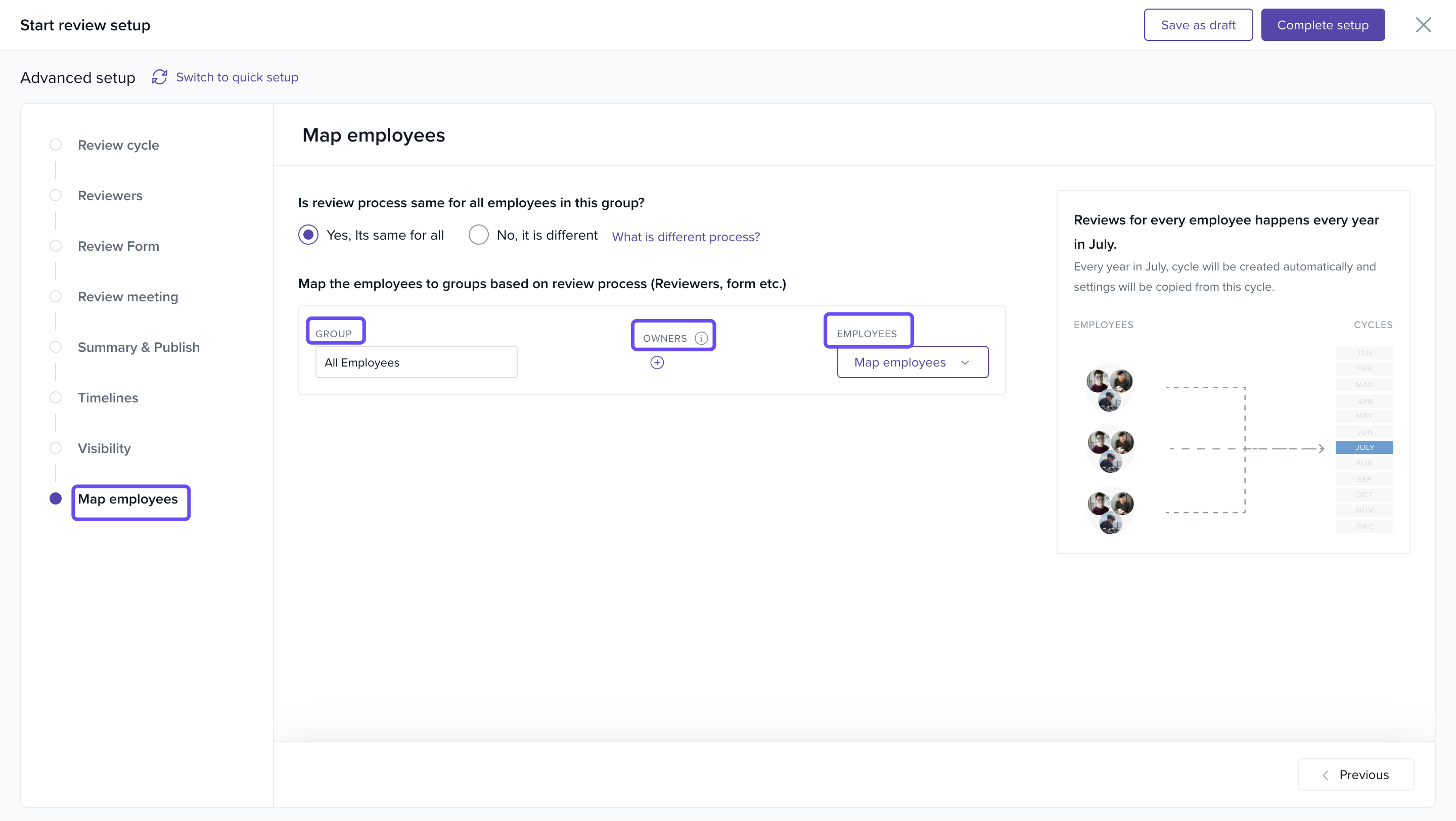Open the Map employees dropdown

coord(900,363)
